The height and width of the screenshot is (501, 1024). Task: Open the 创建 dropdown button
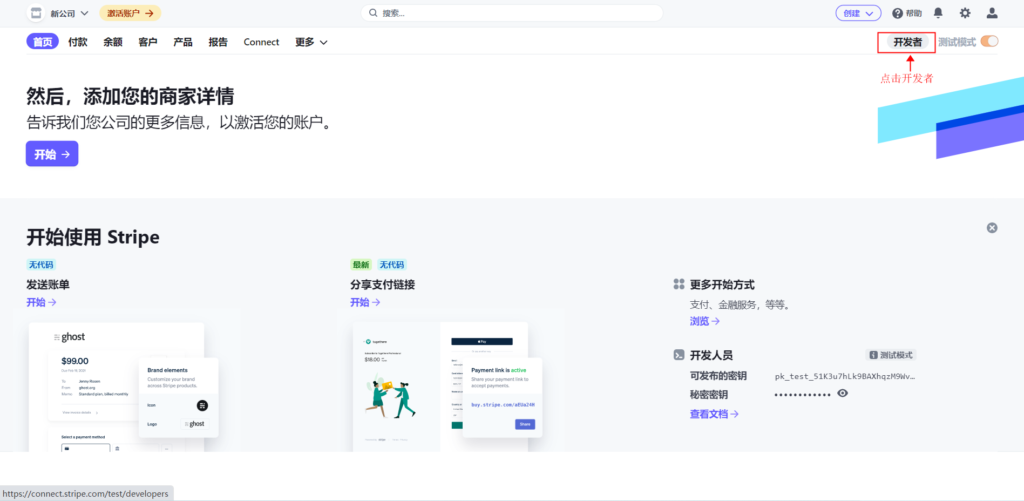[x=858, y=13]
